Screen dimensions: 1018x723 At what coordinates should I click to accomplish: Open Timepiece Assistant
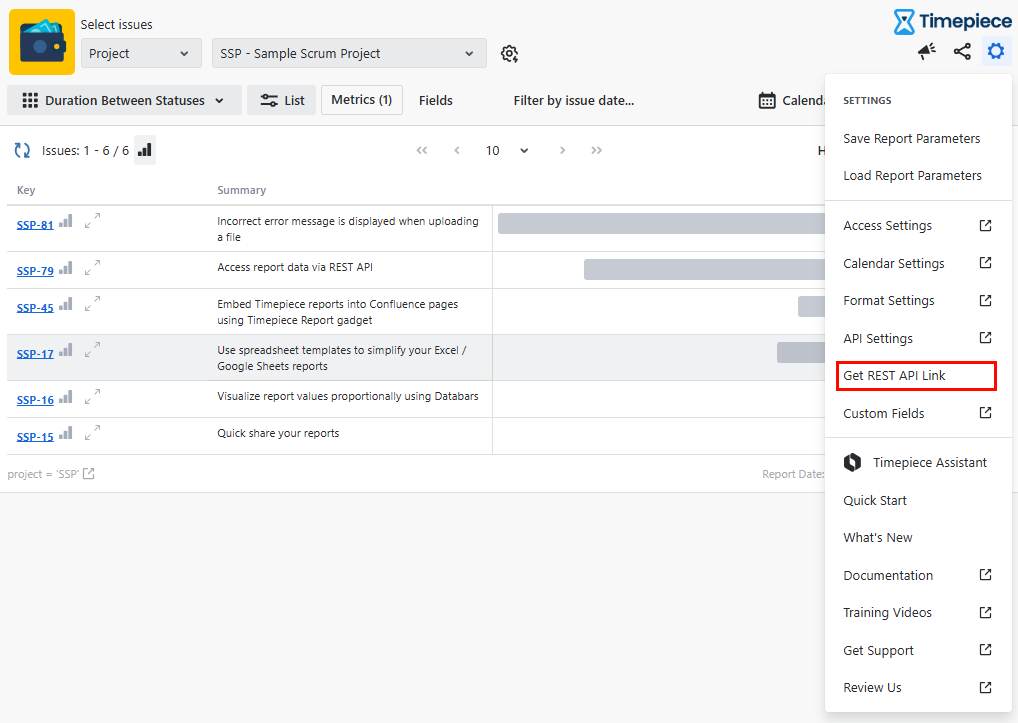(x=918, y=462)
